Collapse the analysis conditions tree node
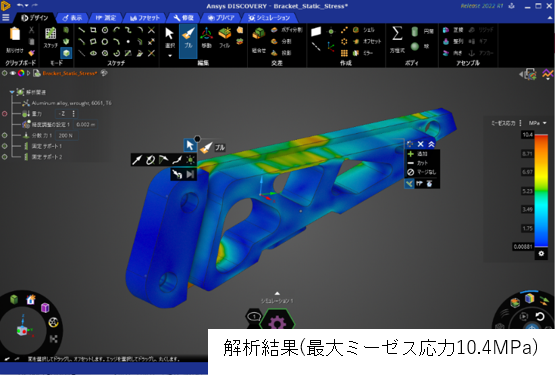This screenshot has width=555, height=379. pyautogui.click(x=12, y=92)
